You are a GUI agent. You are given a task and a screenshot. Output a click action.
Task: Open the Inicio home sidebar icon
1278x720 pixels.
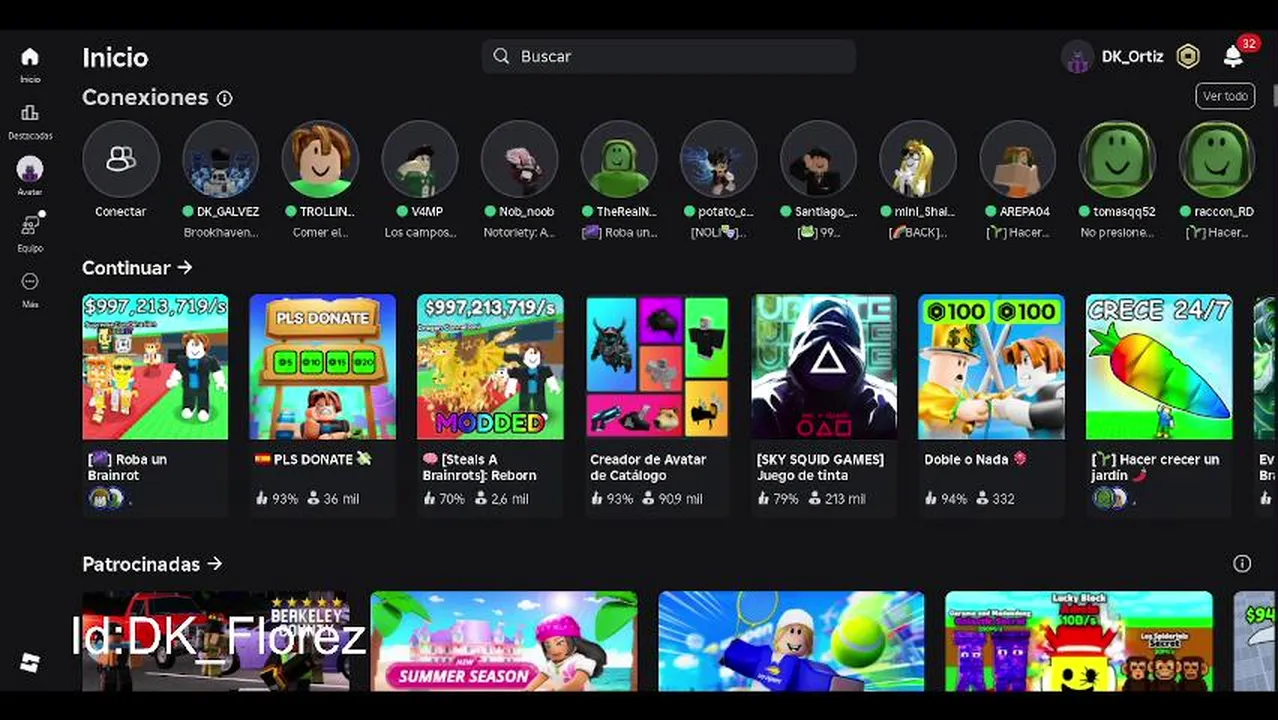pyautogui.click(x=30, y=57)
